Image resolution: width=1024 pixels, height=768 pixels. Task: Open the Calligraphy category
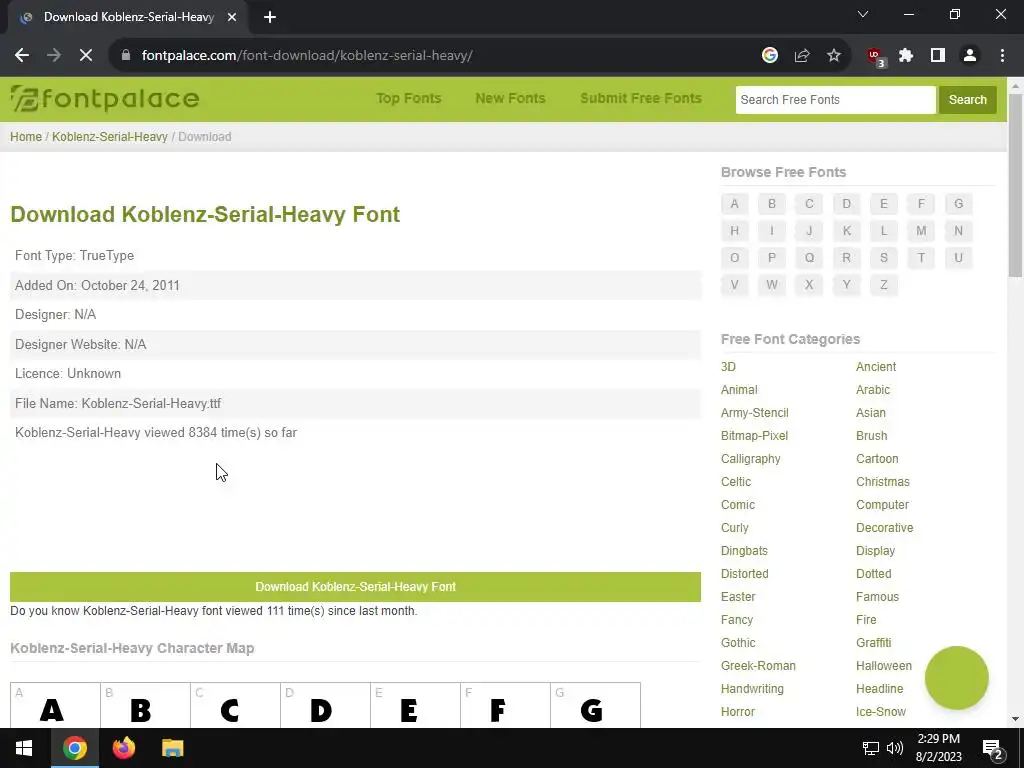point(750,458)
